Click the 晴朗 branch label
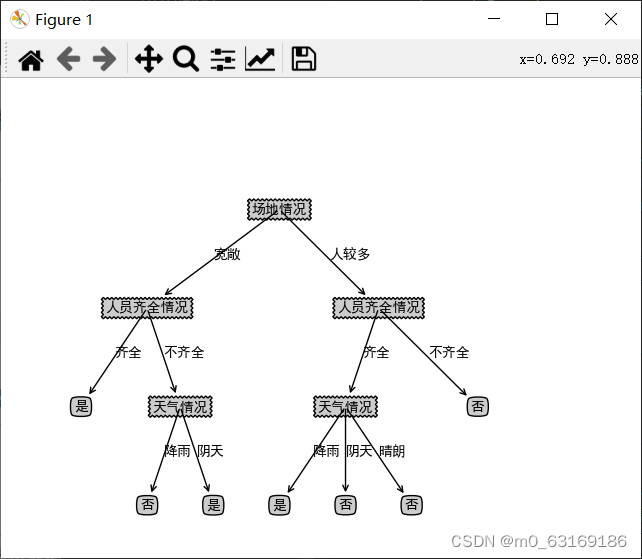Image resolution: width=642 pixels, height=559 pixels. click(392, 451)
